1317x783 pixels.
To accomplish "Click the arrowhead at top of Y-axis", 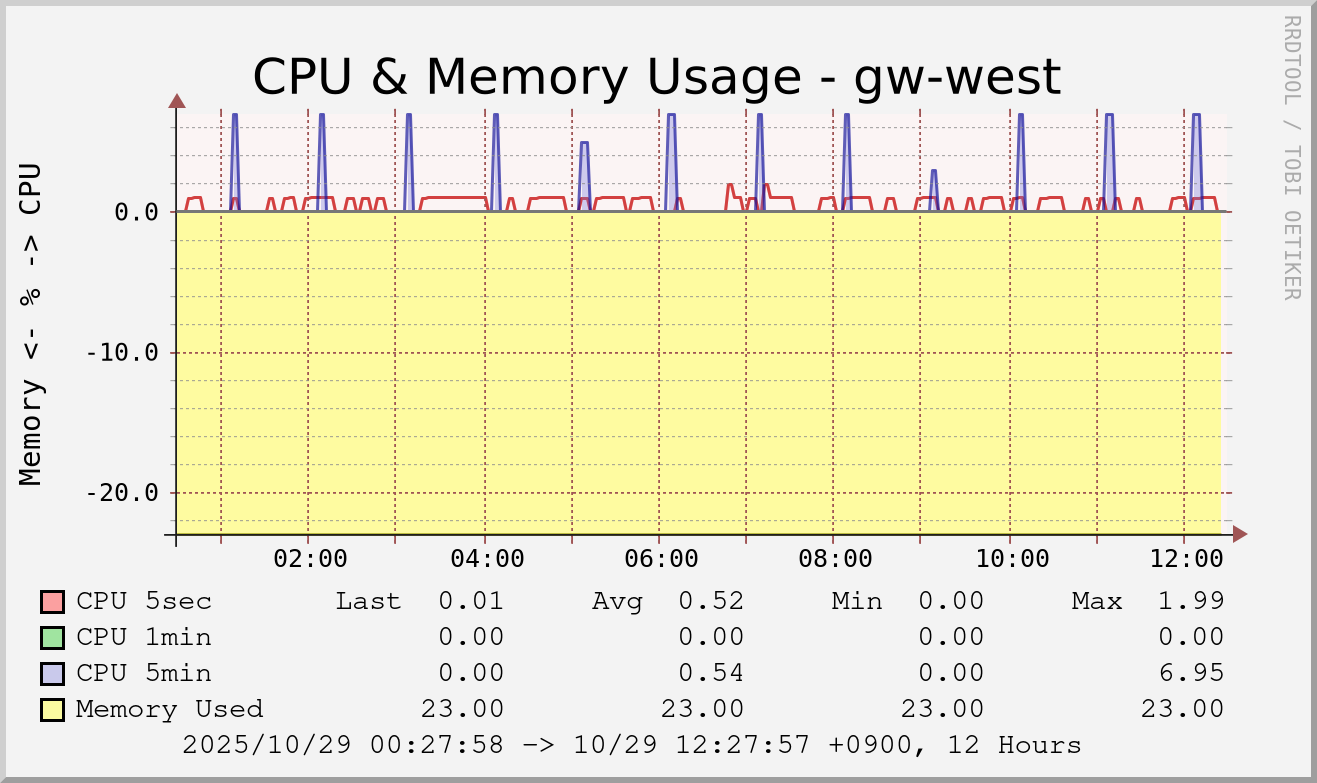I will pos(177,100).
